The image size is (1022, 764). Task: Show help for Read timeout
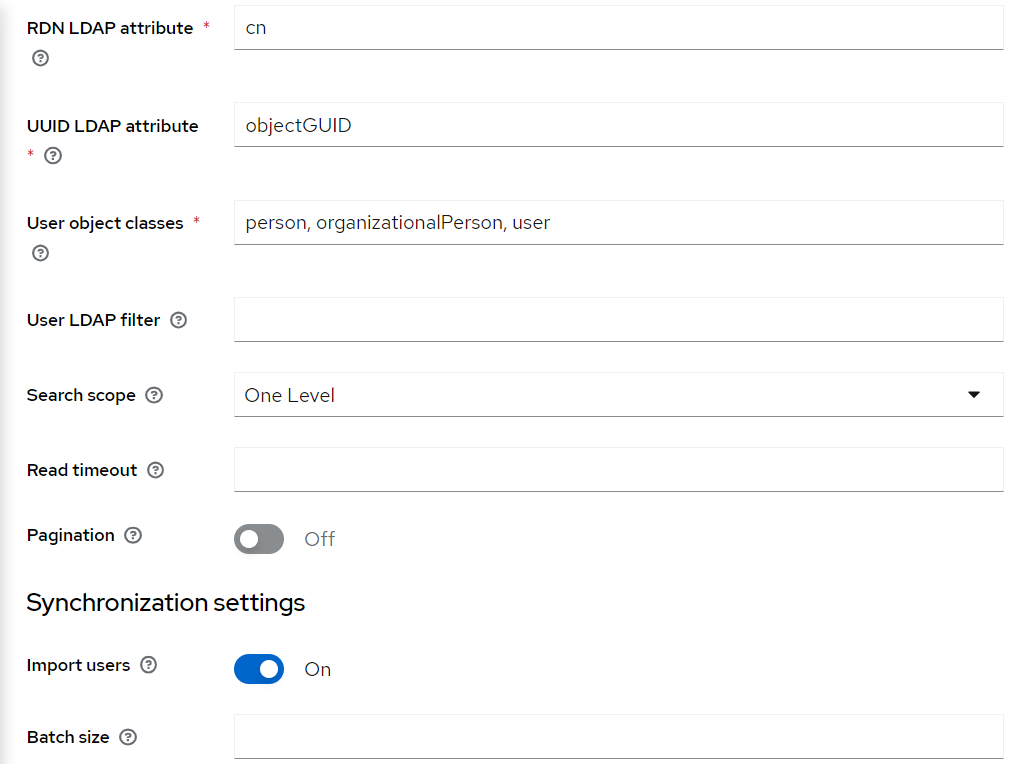tap(155, 470)
